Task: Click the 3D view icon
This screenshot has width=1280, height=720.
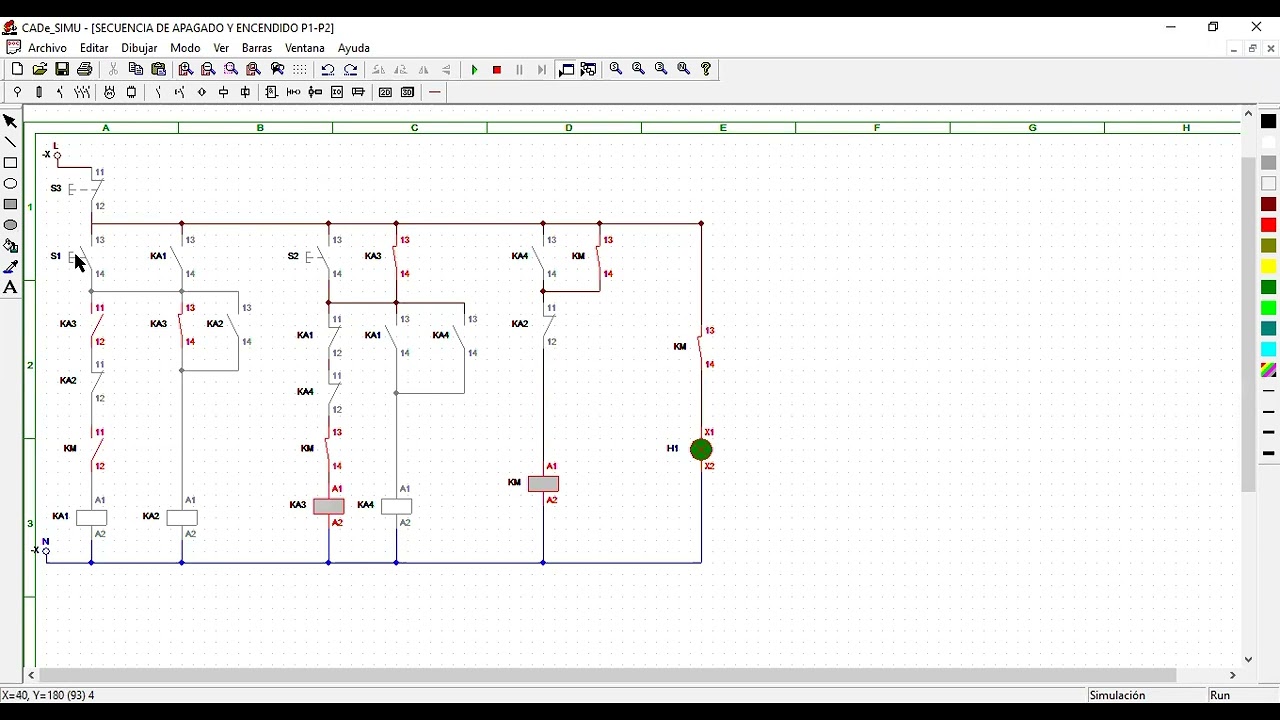Action: click(408, 92)
